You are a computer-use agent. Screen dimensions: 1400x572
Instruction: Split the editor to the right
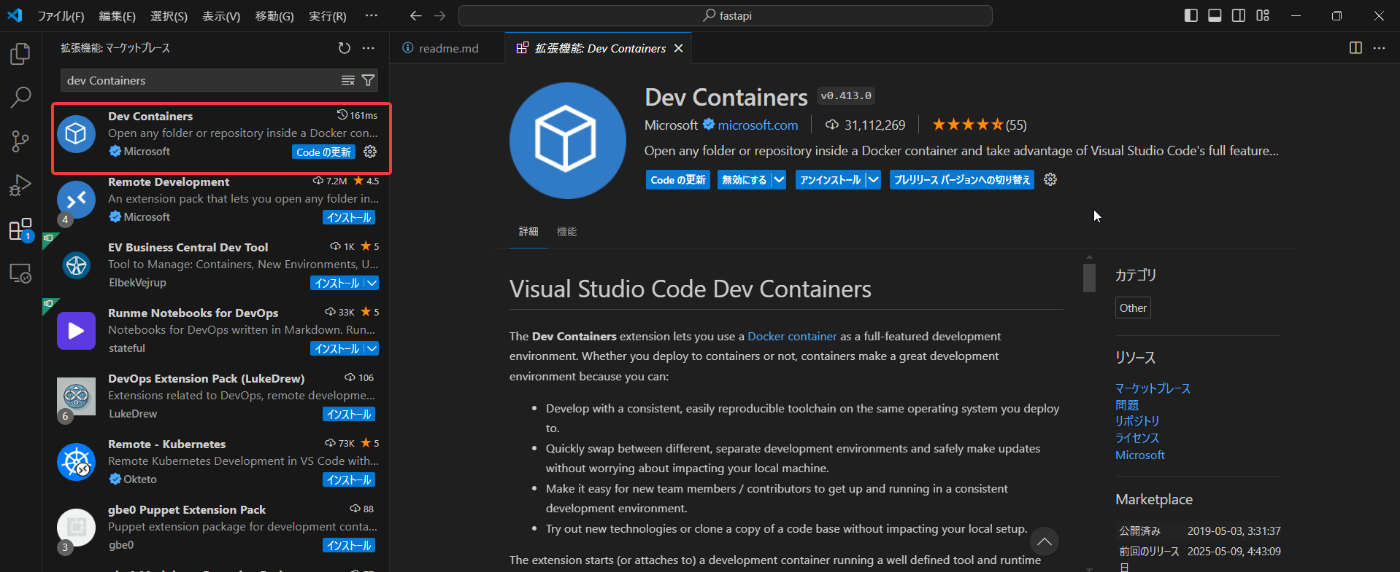1356,48
